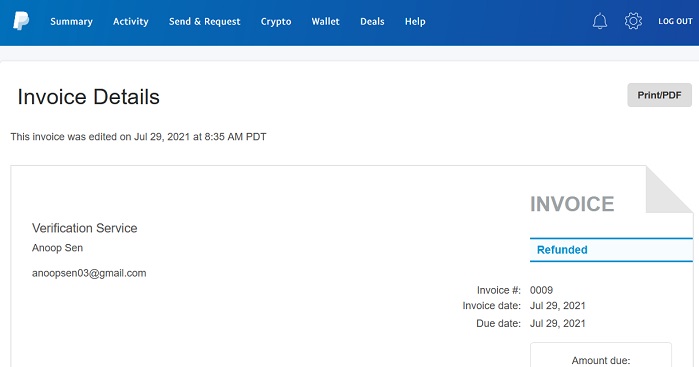Click the Due date: label

[x=498, y=323]
